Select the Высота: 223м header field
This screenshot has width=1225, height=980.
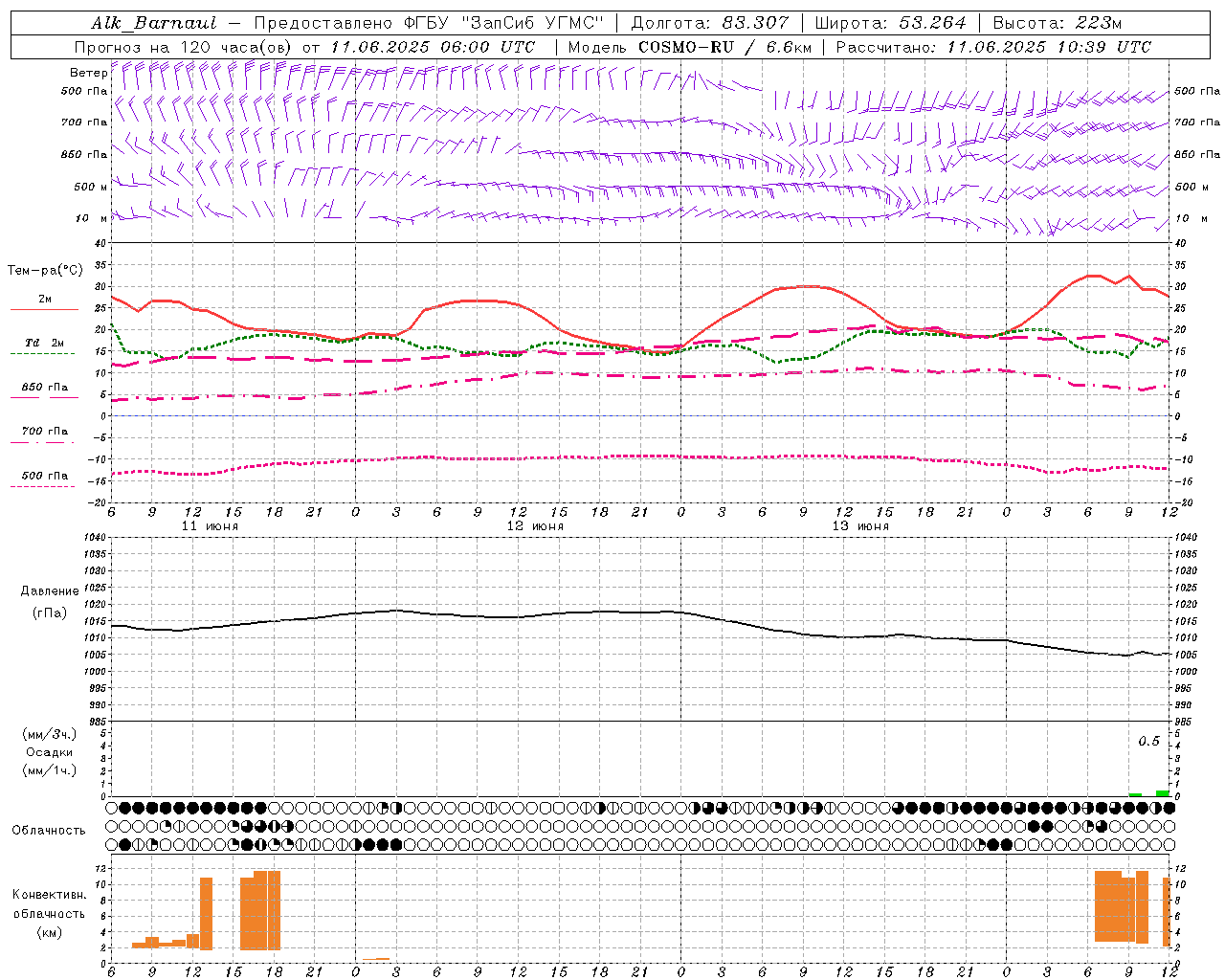click(1057, 23)
